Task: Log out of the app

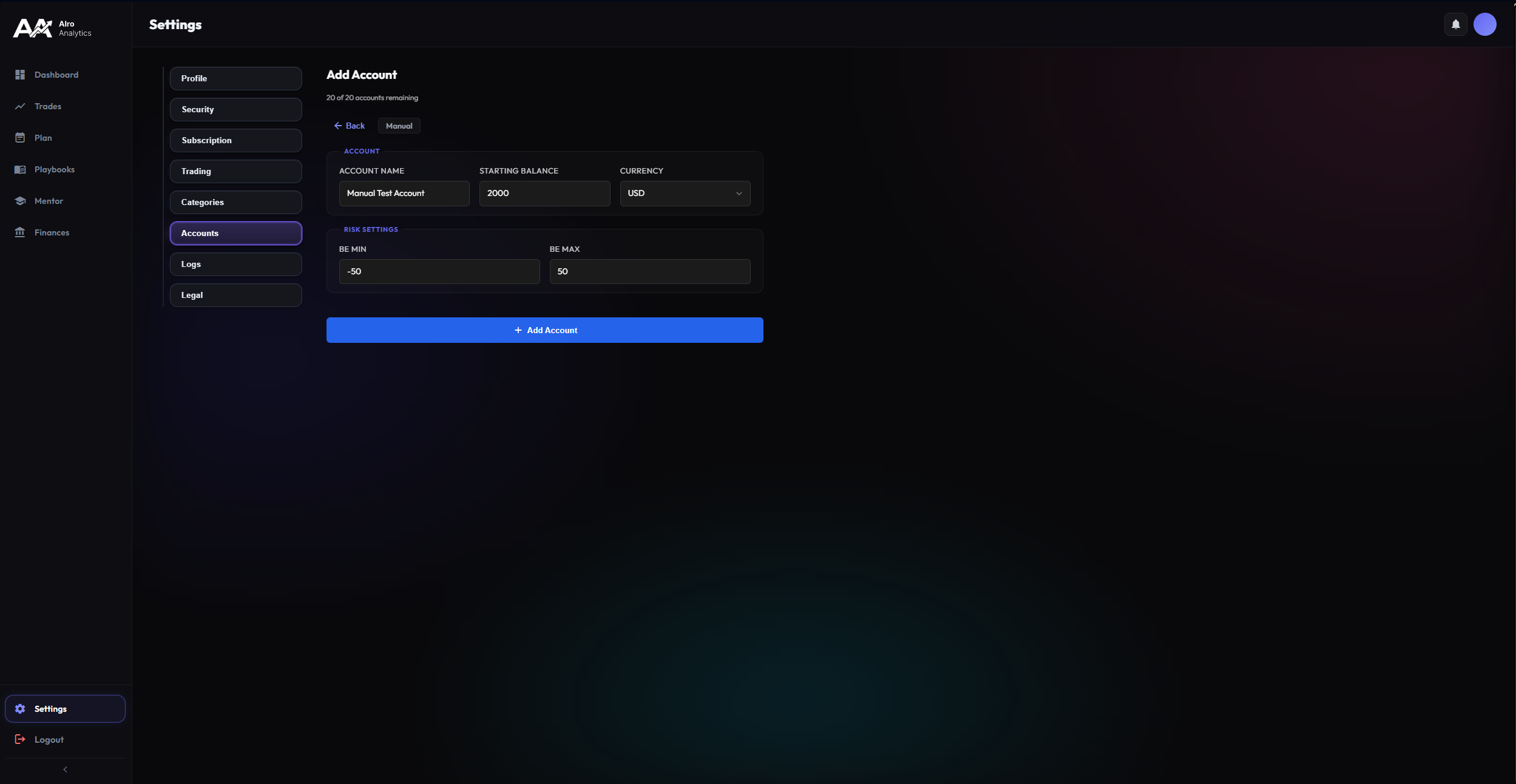Action: [66, 739]
